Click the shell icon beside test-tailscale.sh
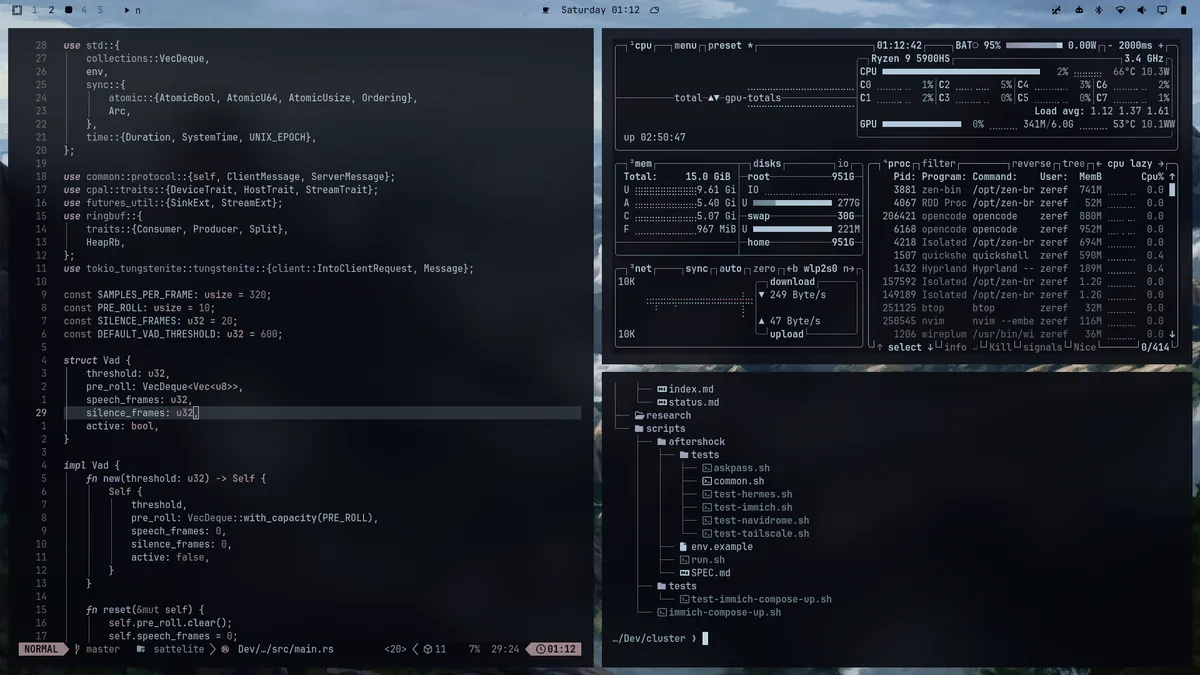1200x675 pixels. tap(707, 533)
